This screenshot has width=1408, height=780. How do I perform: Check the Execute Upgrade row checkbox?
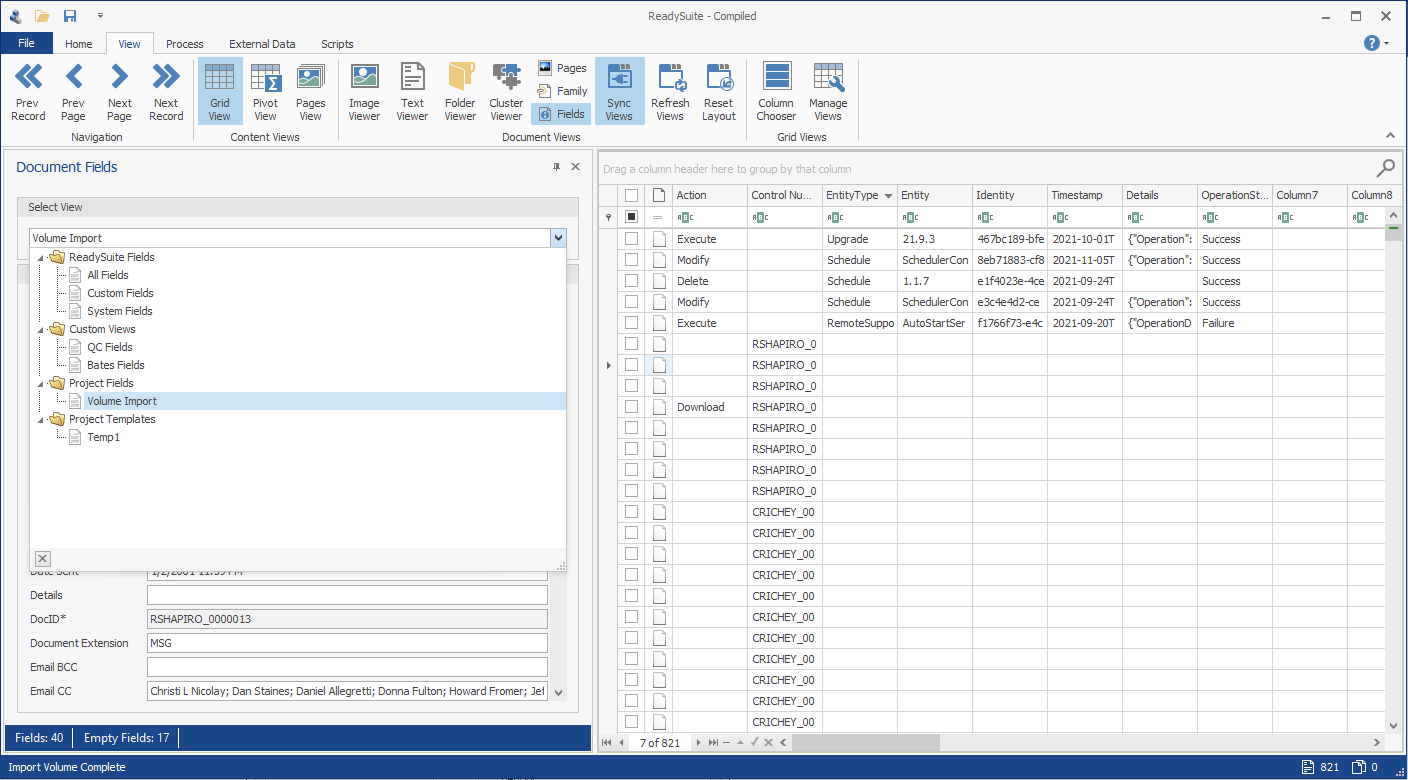click(x=631, y=239)
